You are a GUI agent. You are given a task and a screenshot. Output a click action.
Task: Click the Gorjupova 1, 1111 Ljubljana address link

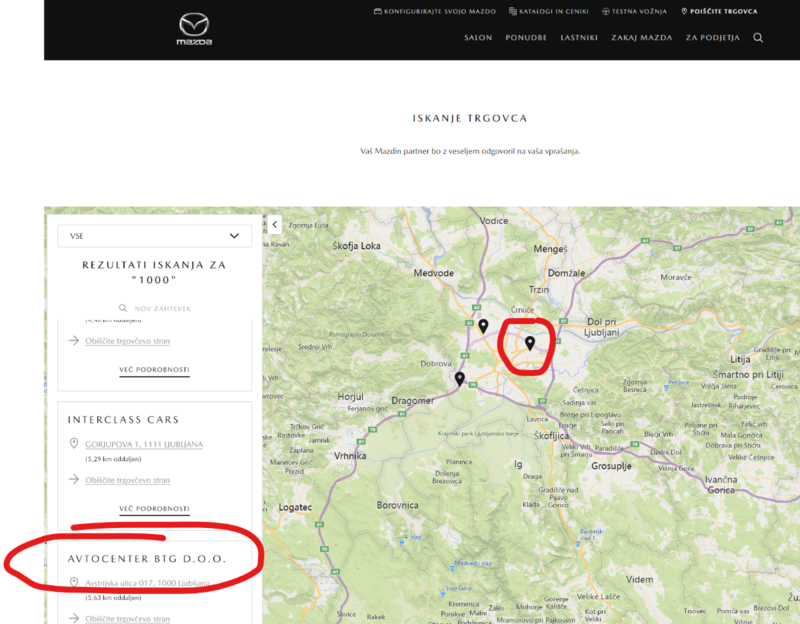click(144, 444)
